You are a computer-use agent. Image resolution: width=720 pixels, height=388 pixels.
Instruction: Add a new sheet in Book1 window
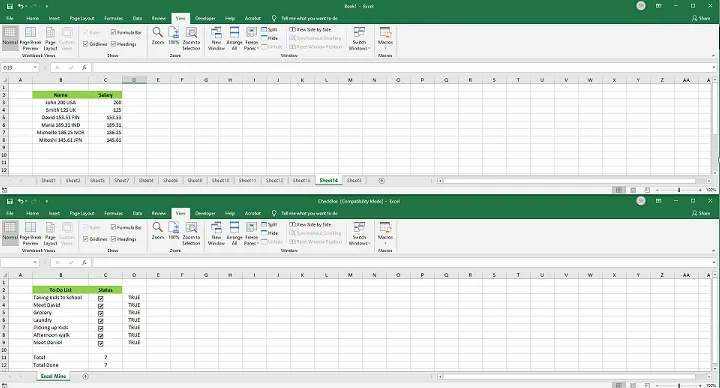point(382,180)
